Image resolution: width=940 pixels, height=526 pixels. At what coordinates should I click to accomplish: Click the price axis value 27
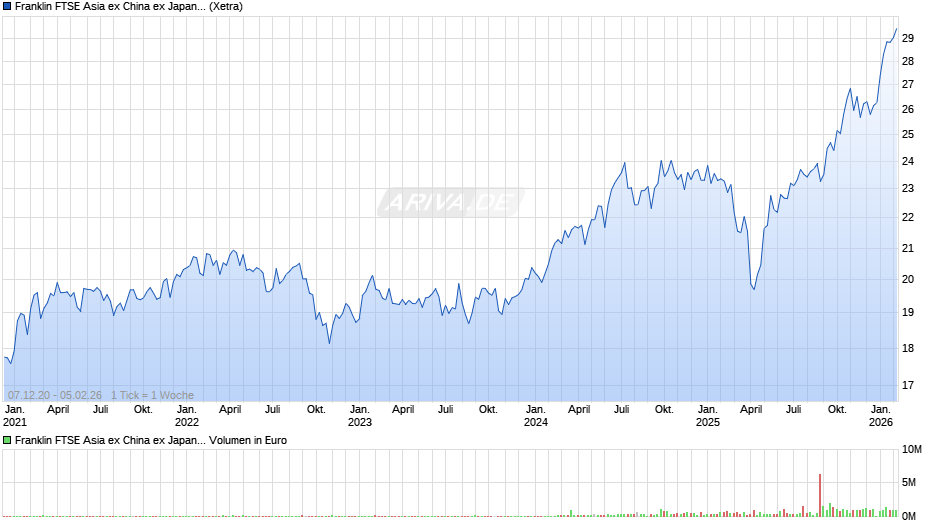[908, 85]
